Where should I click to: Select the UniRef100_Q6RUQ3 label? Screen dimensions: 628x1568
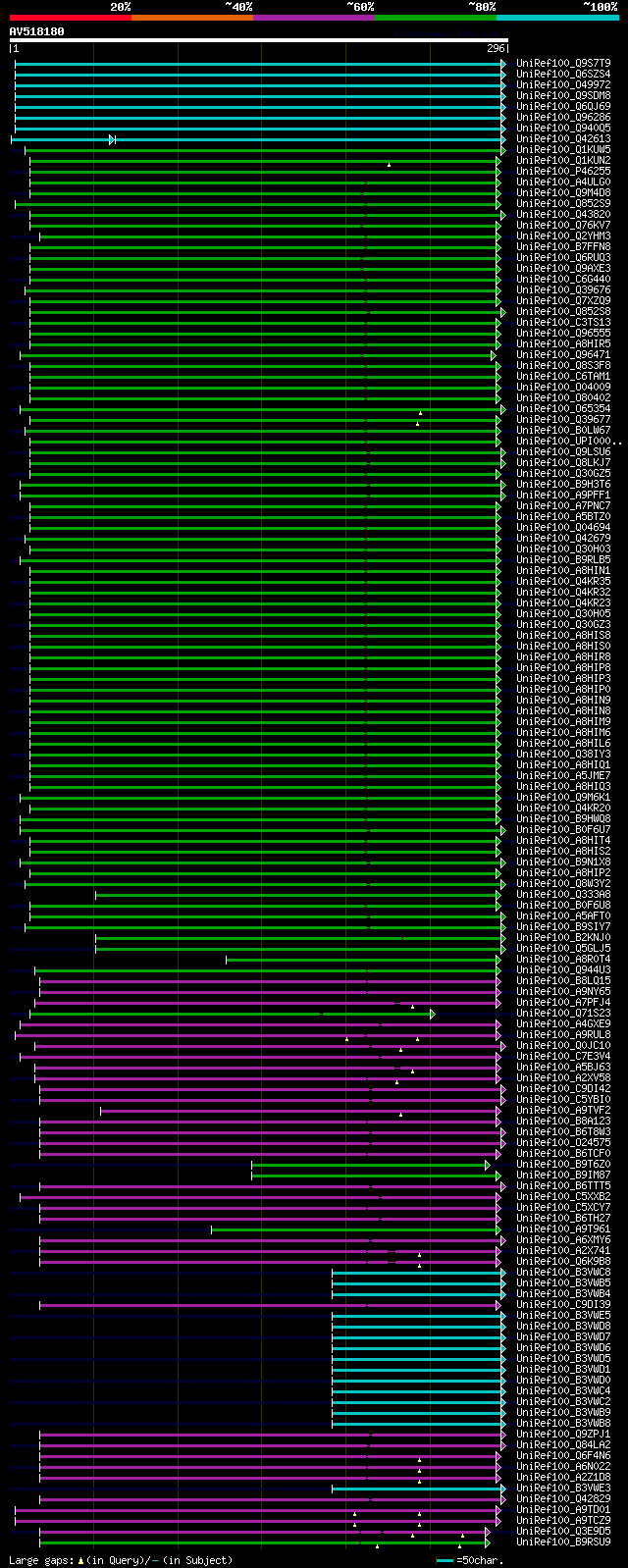[x=563, y=258]
